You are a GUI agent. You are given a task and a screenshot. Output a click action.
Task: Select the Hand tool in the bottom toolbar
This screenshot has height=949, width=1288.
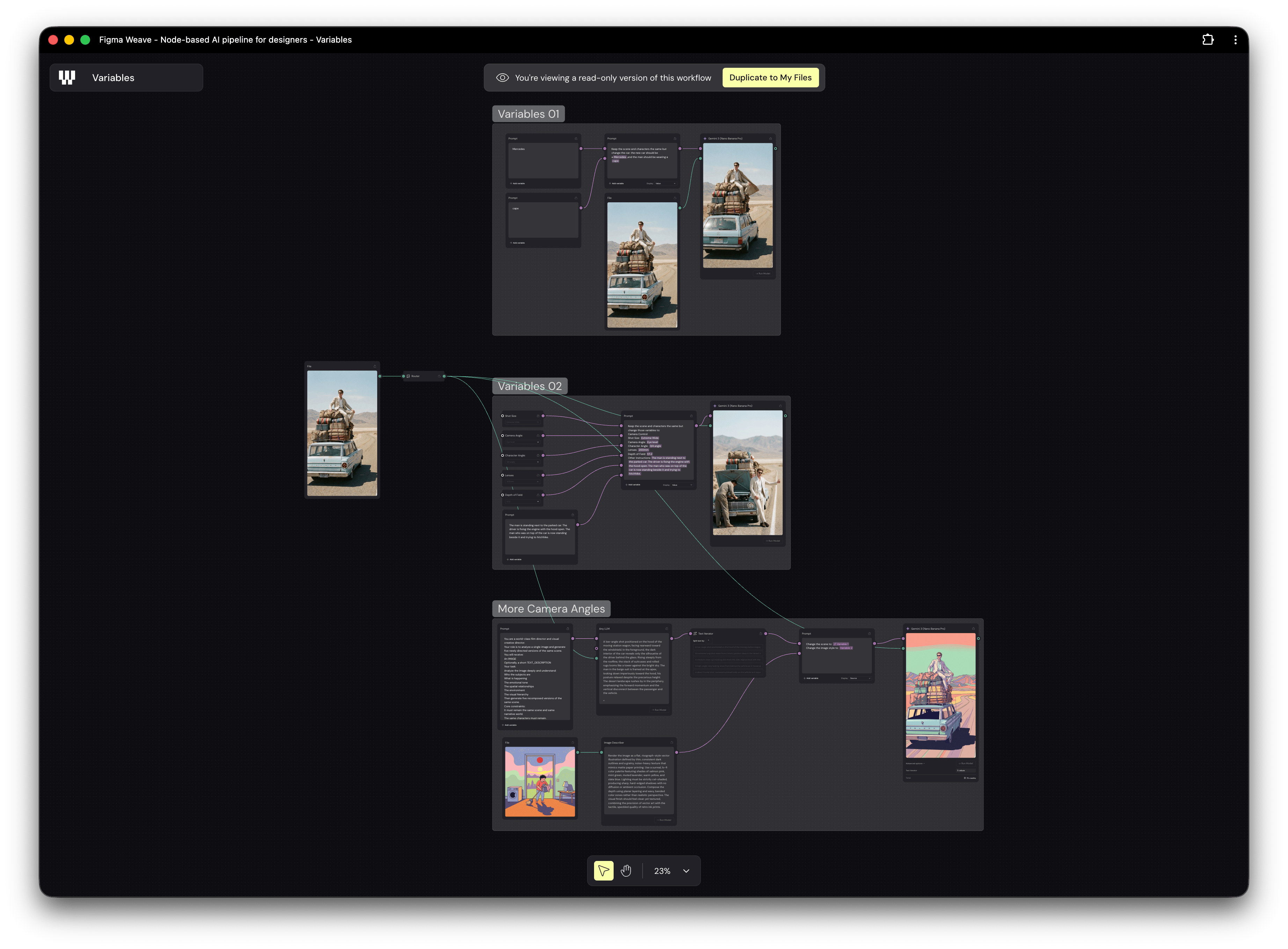[627, 871]
